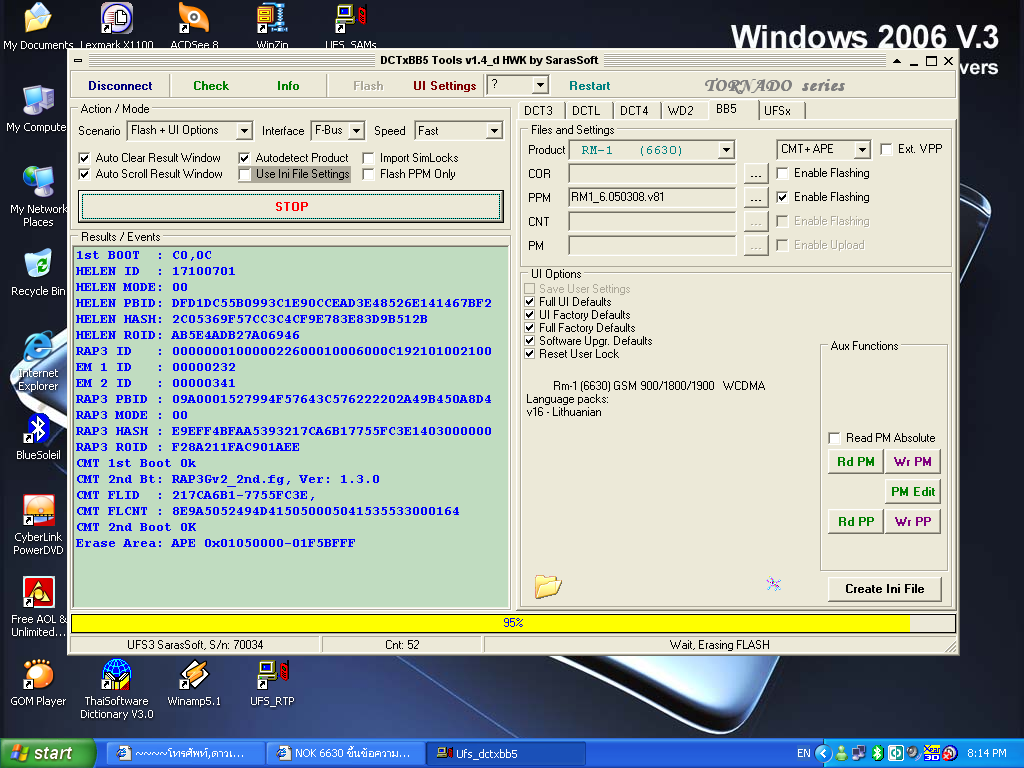Click the system menu icon in DCTxBB5 title bar

(78, 61)
